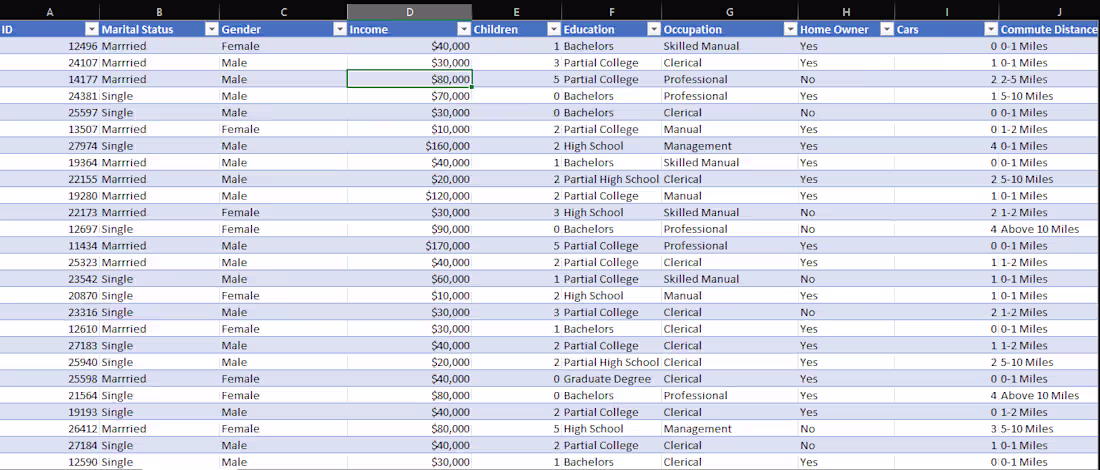Select the $90,000 income cell
This screenshot has width=1100, height=470.
click(410, 229)
